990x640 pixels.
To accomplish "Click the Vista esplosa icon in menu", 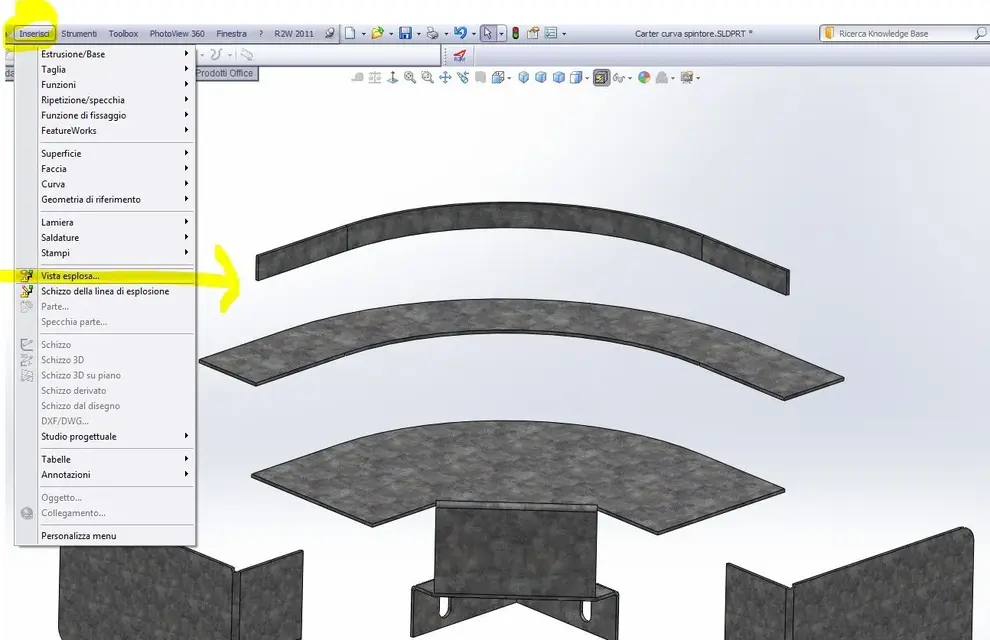I will pos(27,276).
